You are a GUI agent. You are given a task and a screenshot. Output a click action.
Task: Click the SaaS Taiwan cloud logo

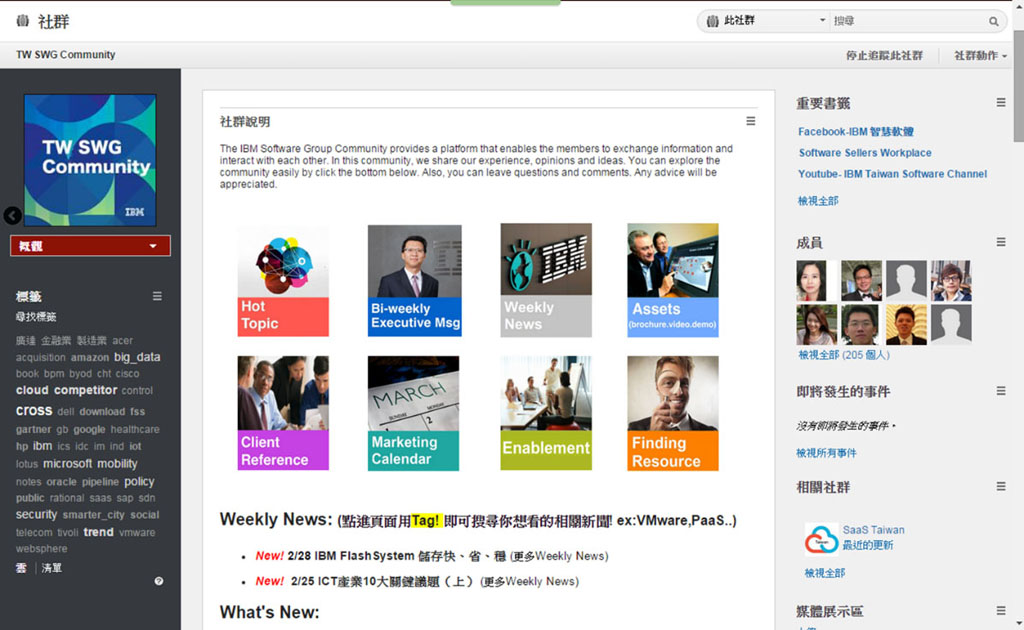pos(821,539)
